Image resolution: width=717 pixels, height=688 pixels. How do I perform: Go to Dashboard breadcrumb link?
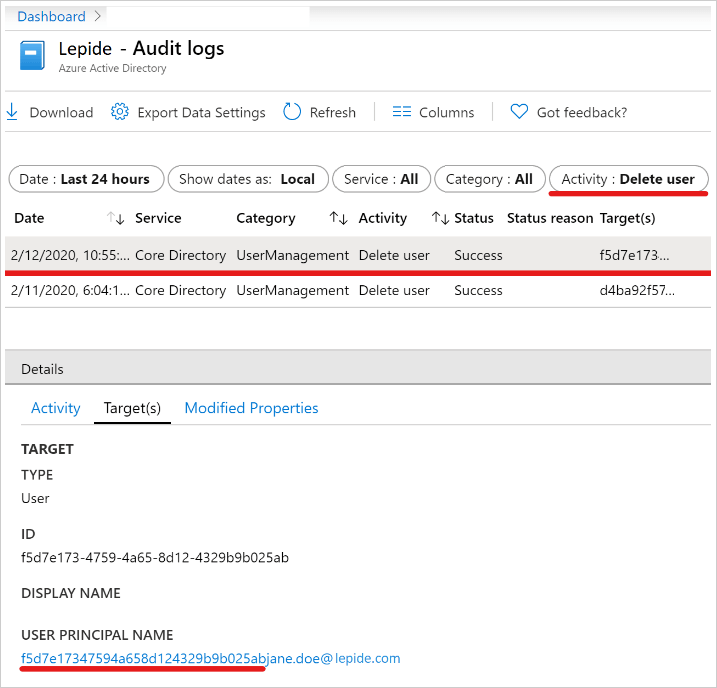click(x=51, y=16)
